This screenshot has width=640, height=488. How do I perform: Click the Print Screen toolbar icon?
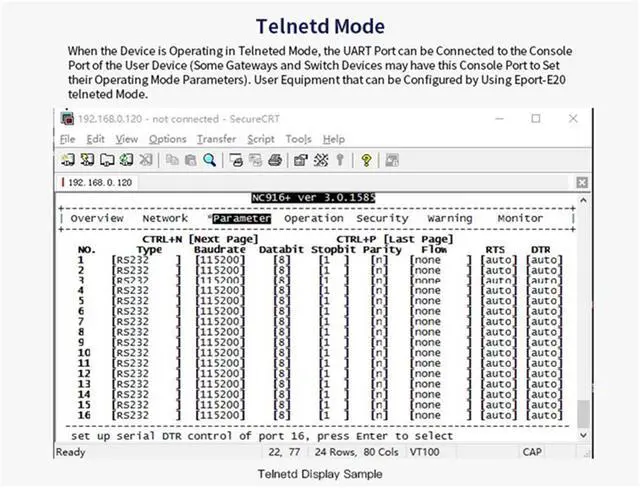(x=236, y=160)
